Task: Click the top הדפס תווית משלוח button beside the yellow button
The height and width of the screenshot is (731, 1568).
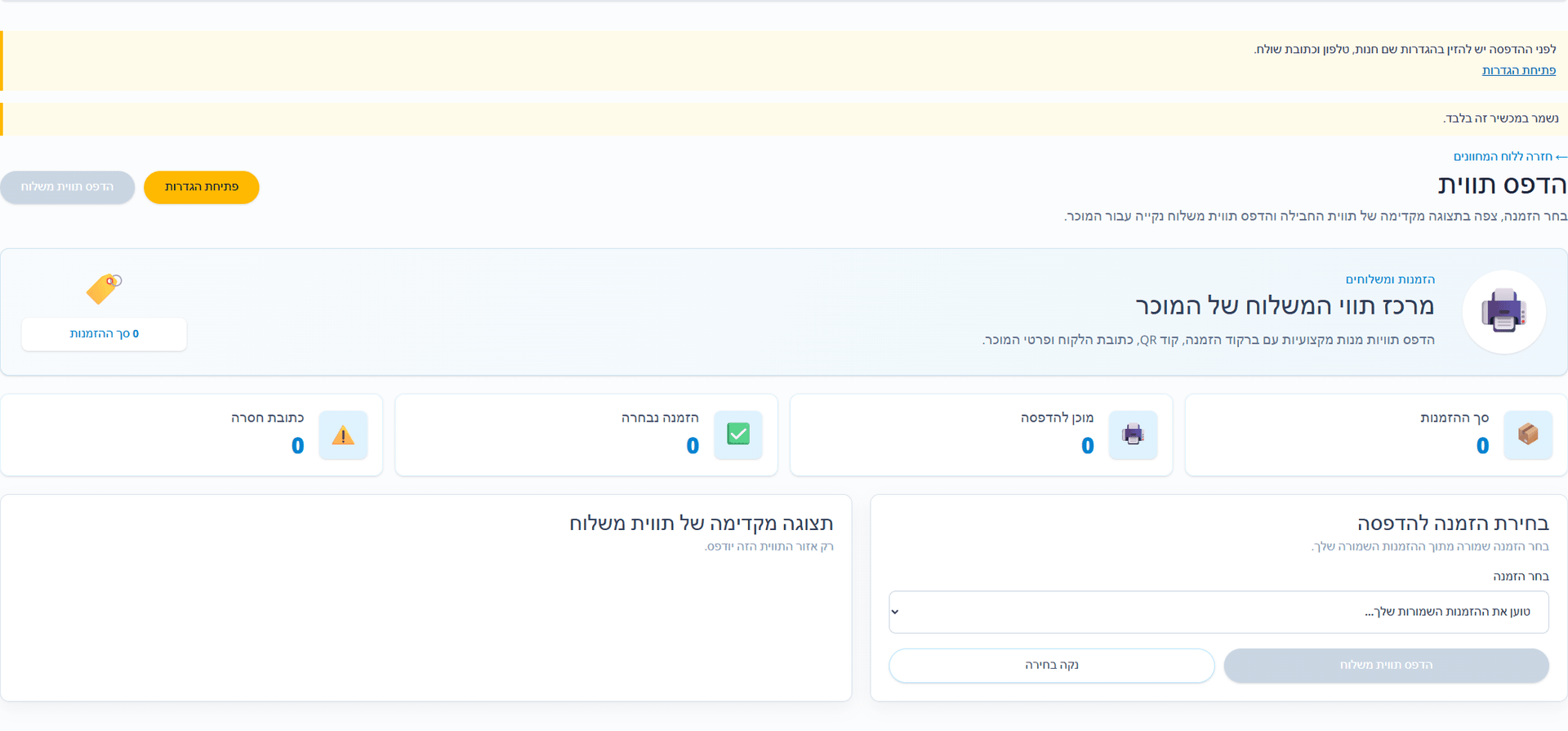Action: tap(67, 187)
